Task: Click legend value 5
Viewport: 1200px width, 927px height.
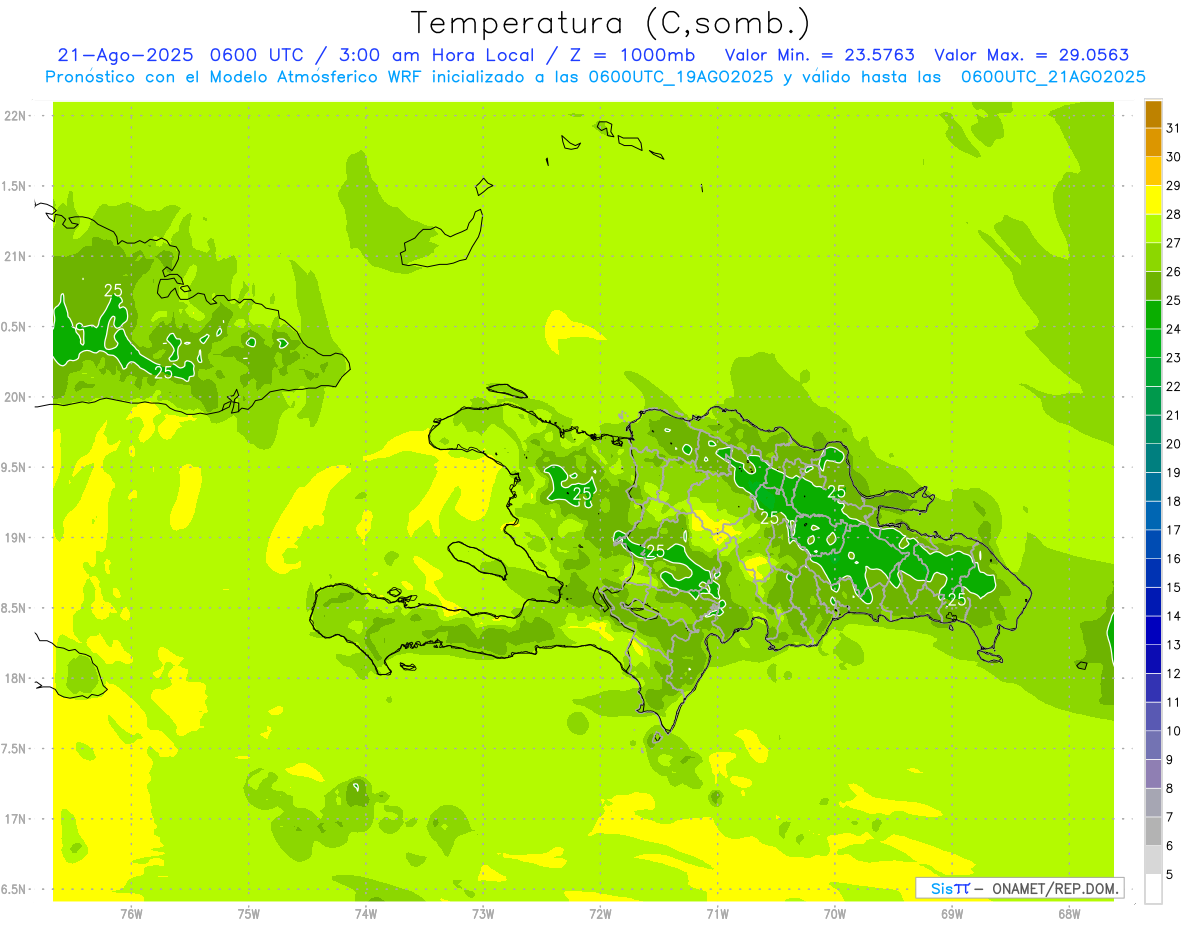Action: coord(1170,875)
